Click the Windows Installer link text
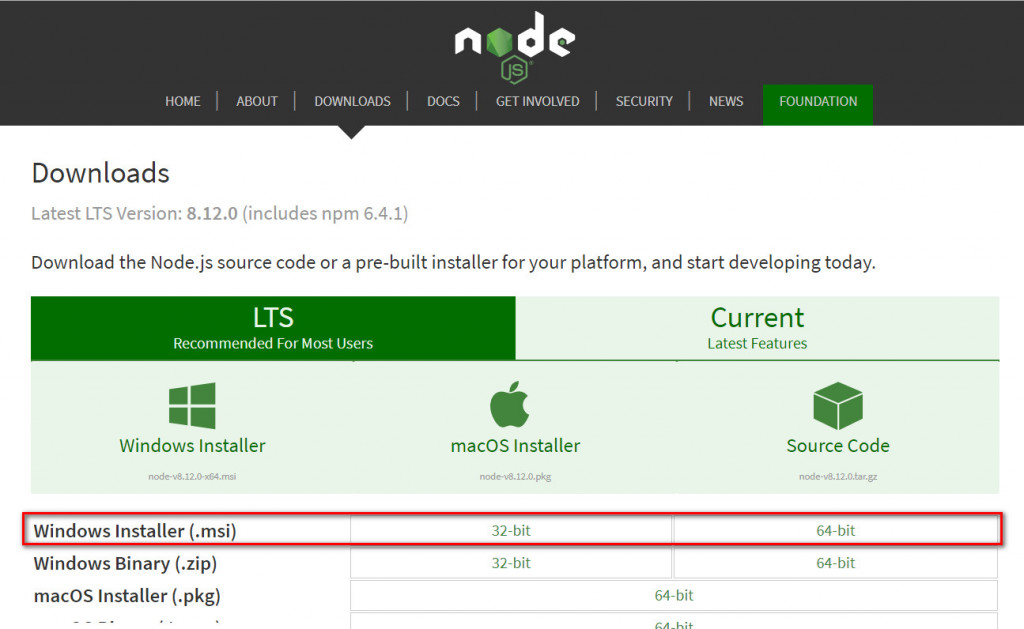Viewport: 1024px width, 629px height. tap(192, 445)
